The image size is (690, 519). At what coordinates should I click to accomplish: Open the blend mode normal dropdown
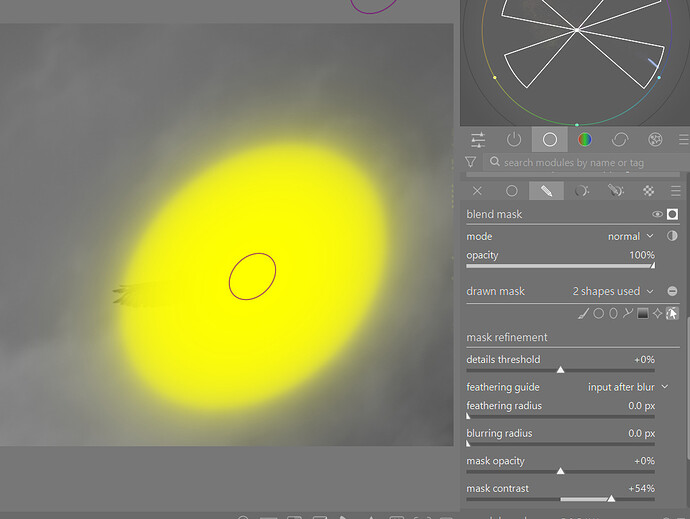point(631,236)
